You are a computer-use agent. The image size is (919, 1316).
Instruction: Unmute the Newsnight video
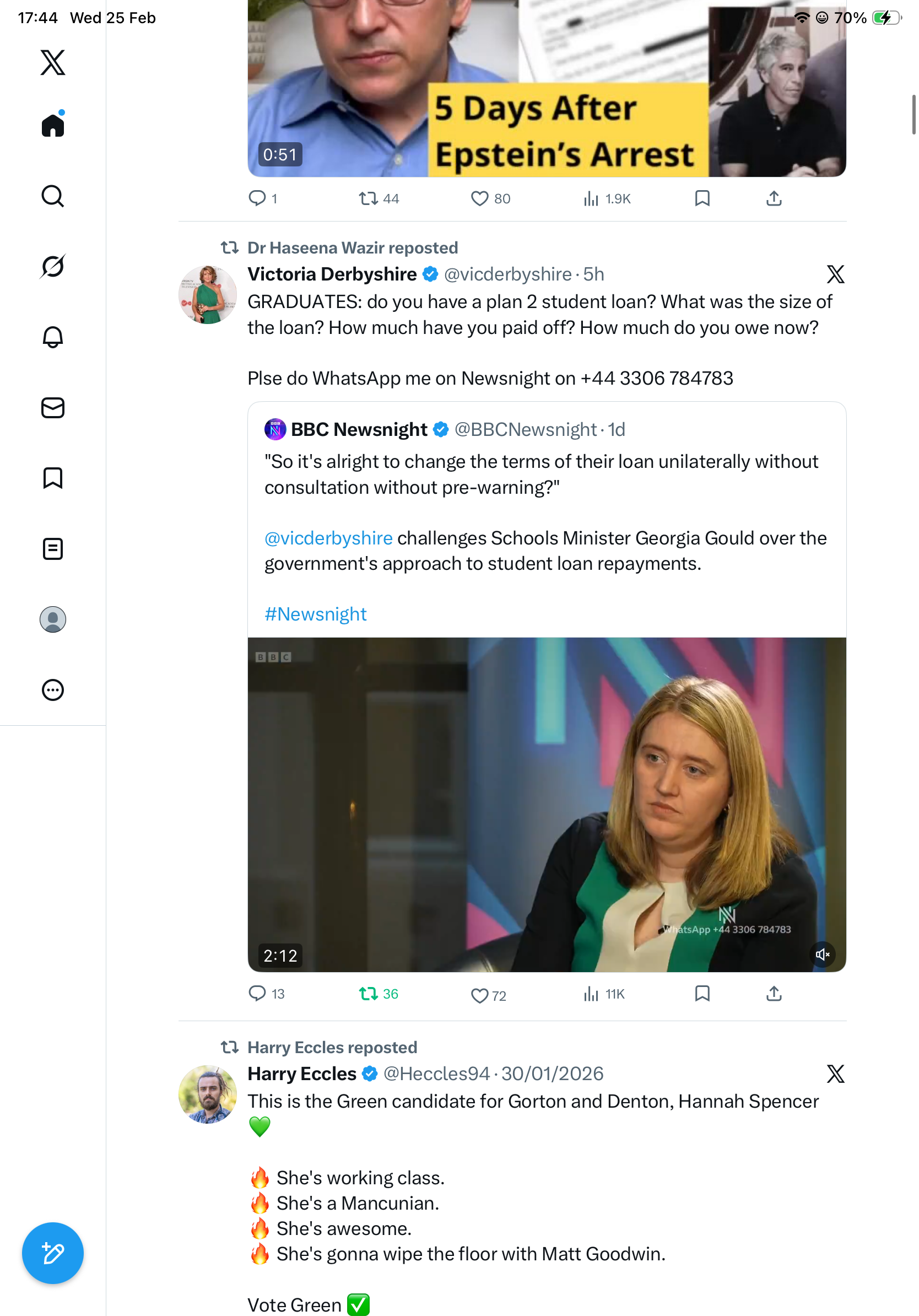[x=822, y=954]
